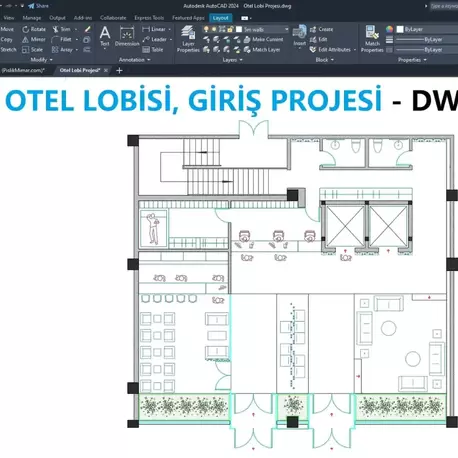Click the Match Layer icon

point(247,50)
